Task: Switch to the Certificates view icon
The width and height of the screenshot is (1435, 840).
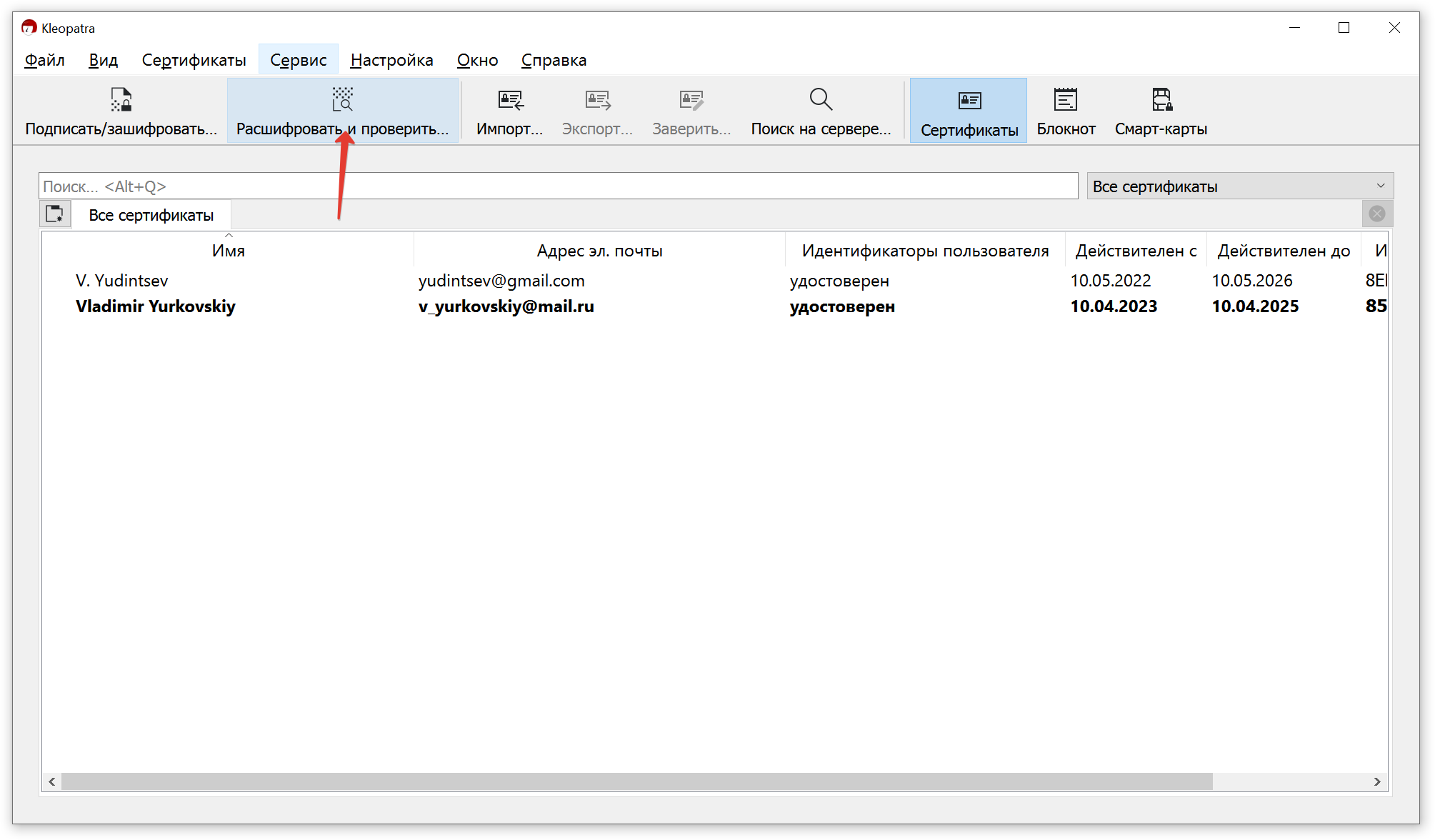Action: (x=969, y=101)
